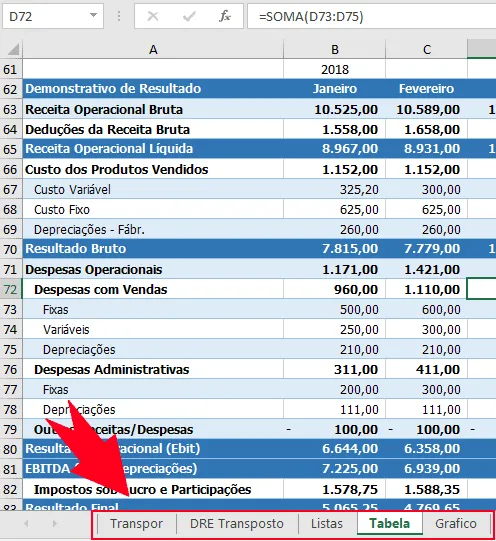Select the Listas sheet tab
The image size is (496, 541).
coord(327,524)
